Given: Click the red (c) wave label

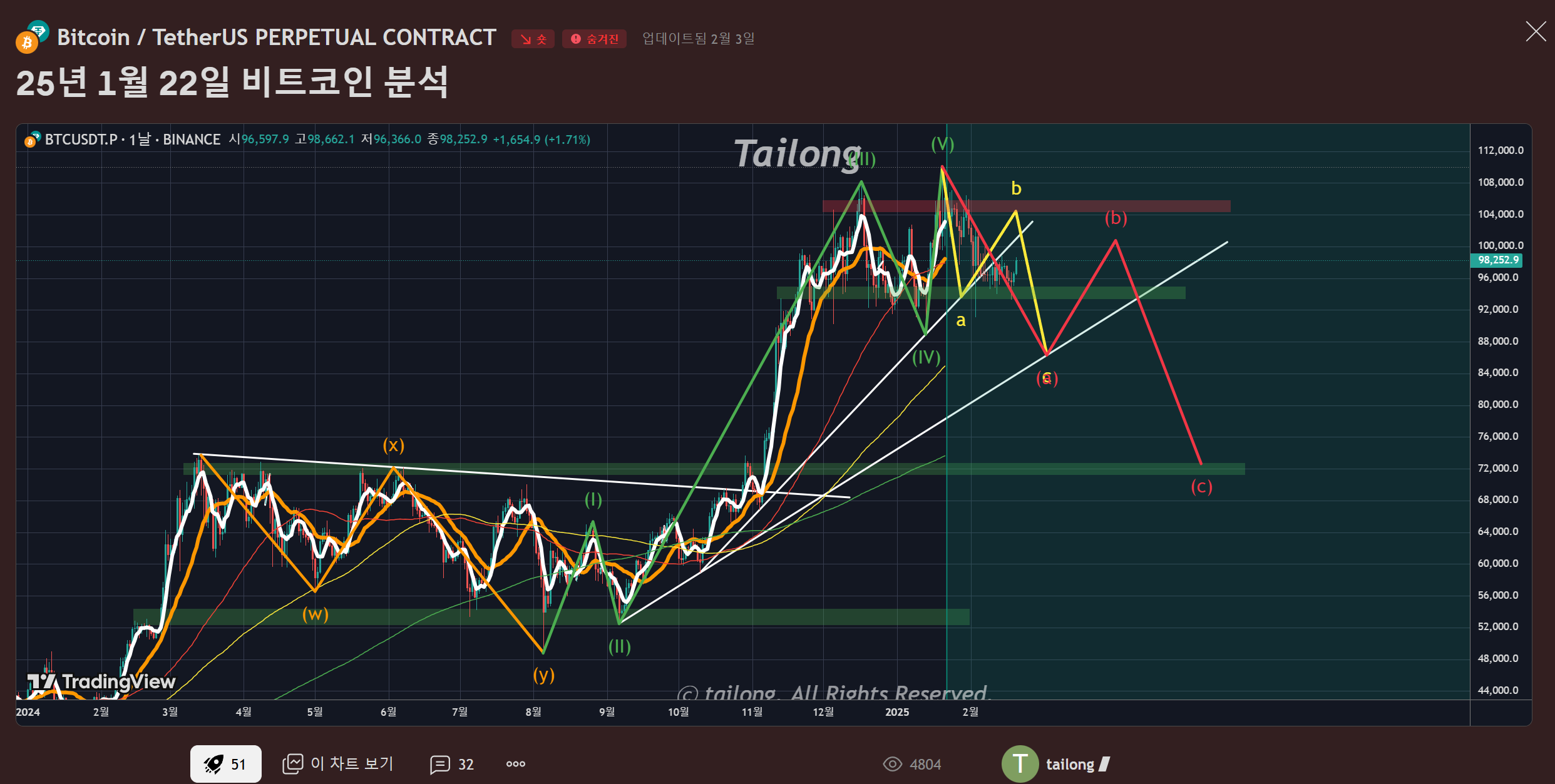Looking at the screenshot, I should tap(1201, 486).
